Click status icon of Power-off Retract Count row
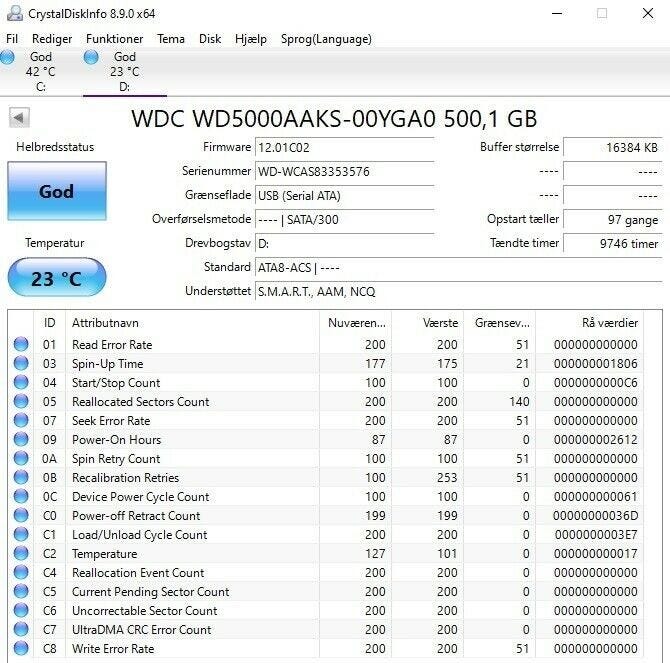 [21, 516]
